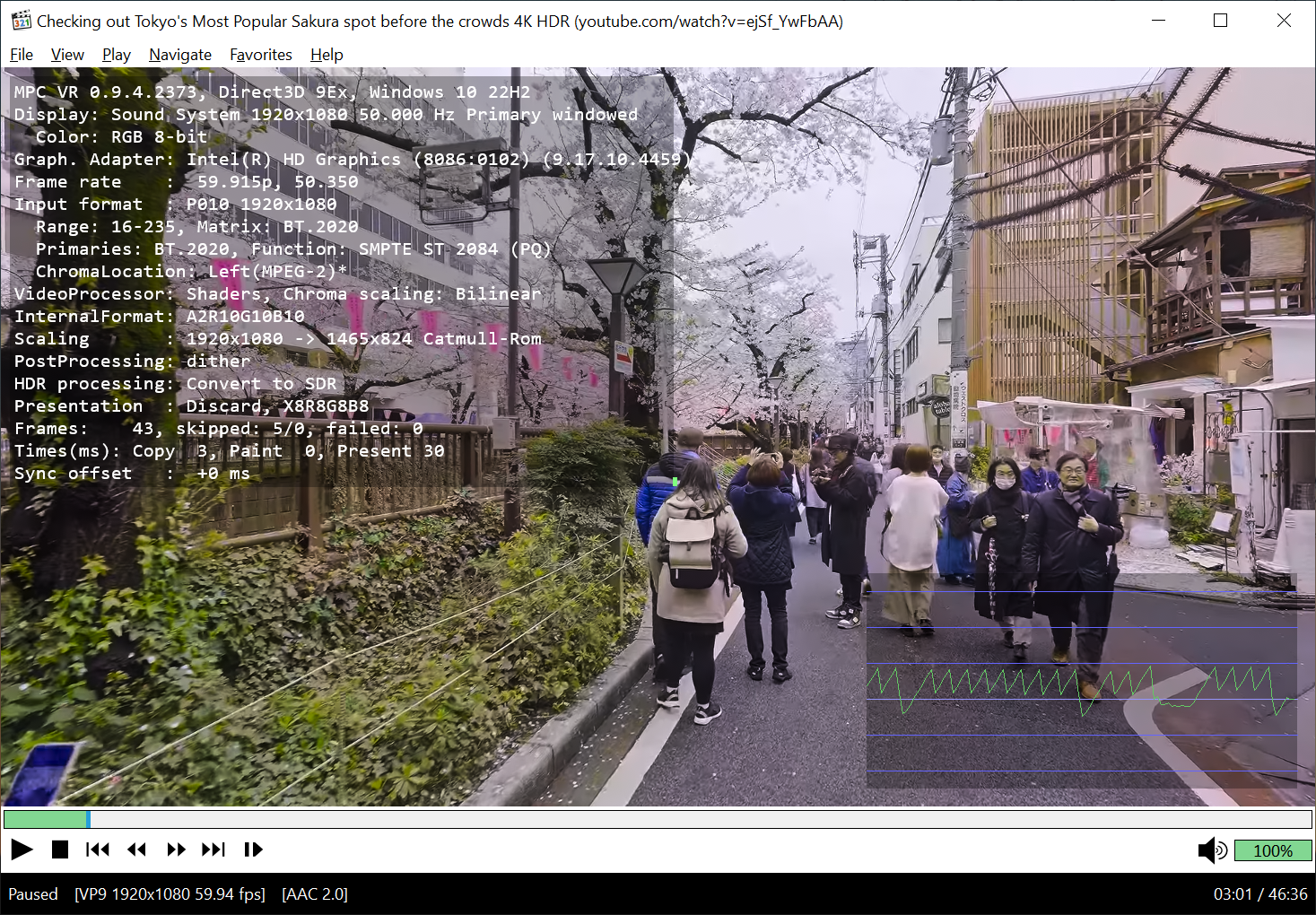Viewport: 1316px width, 915px height.
Task: Open the Play menu
Action: (117, 55)
